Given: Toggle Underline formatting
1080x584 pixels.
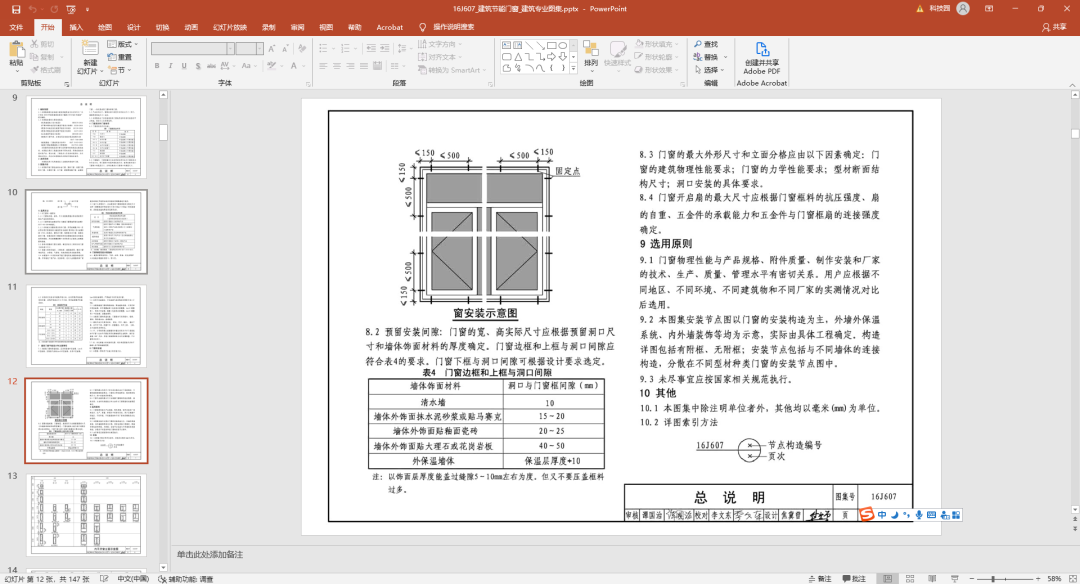Looking at the screenshot, I should pos(184,66).
